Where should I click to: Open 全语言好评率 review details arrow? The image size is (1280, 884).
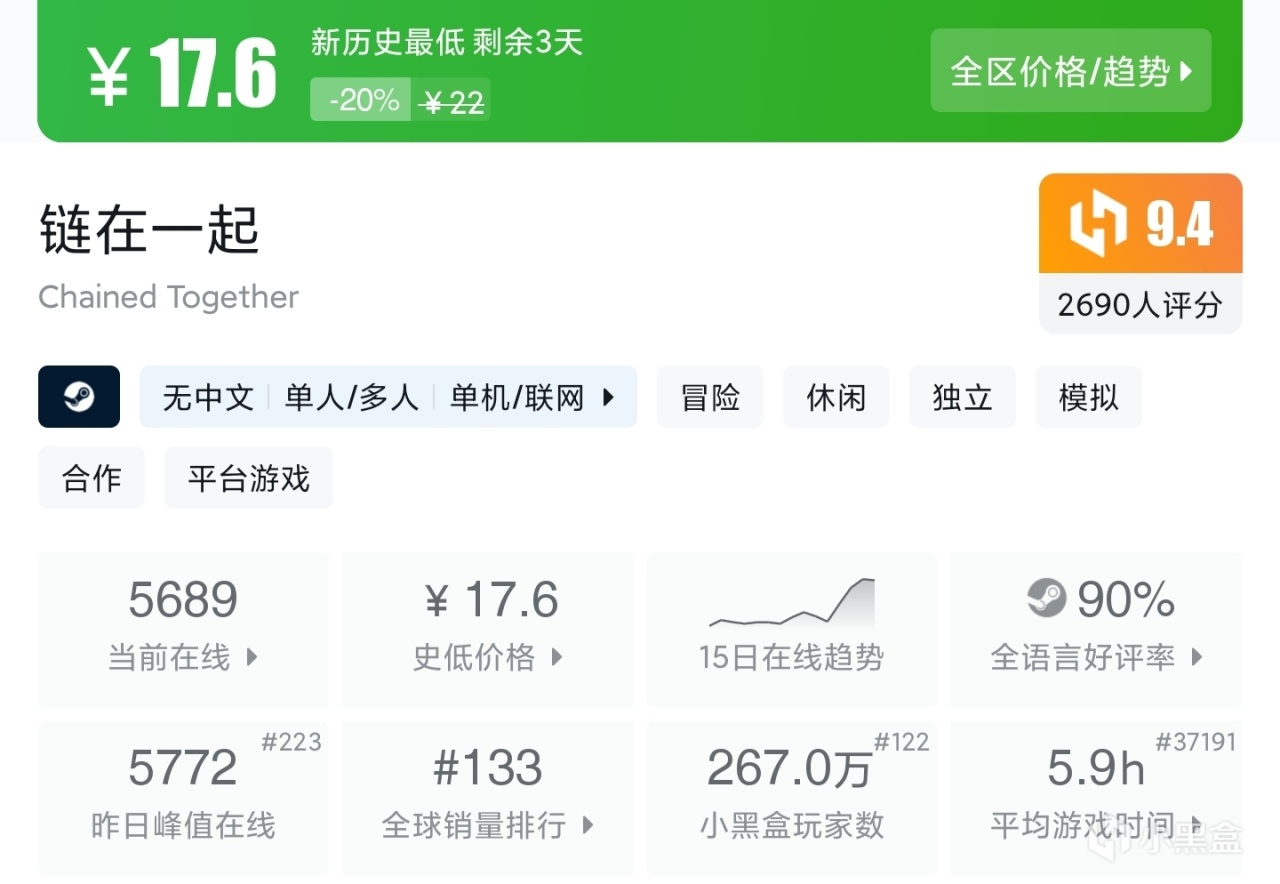pos(1197,657)
